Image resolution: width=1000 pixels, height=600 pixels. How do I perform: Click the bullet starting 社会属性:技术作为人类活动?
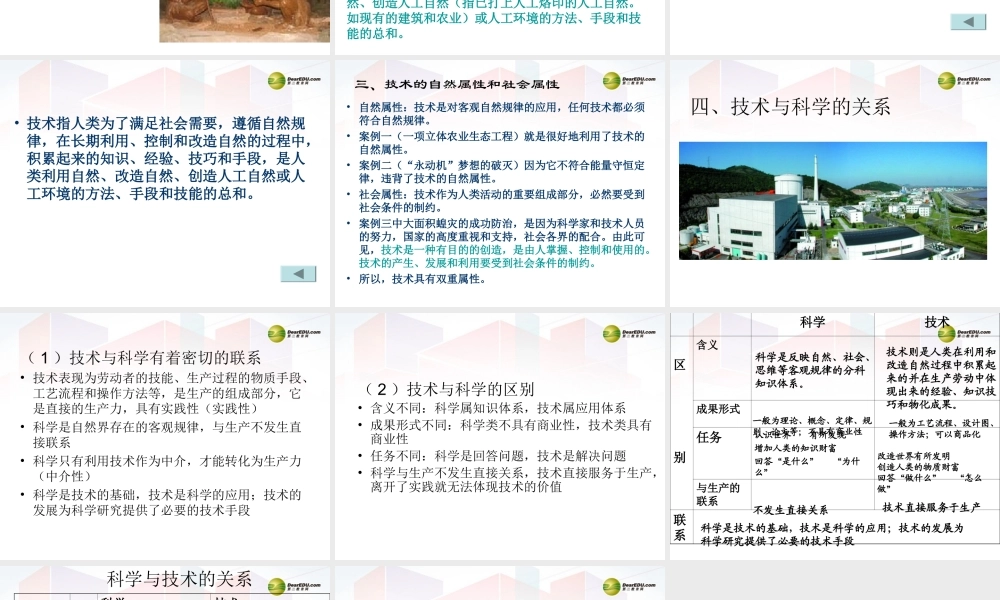[x=501, y=201]
